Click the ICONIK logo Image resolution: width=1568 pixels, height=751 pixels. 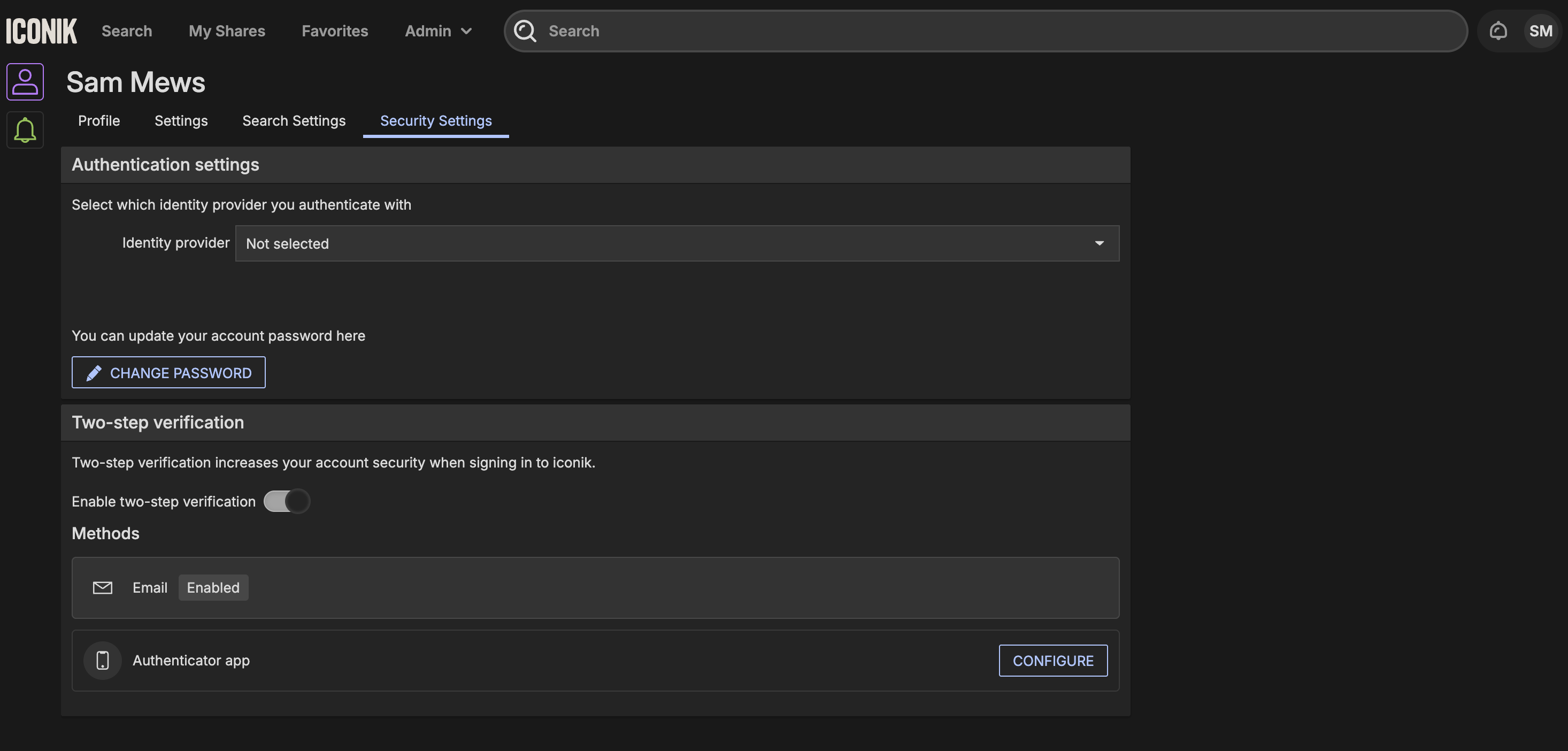(41, 31)
